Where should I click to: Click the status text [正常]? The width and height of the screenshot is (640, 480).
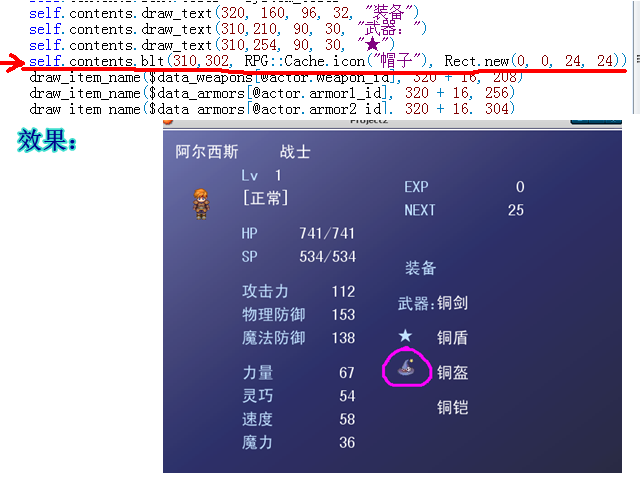(x=265, y=198)
